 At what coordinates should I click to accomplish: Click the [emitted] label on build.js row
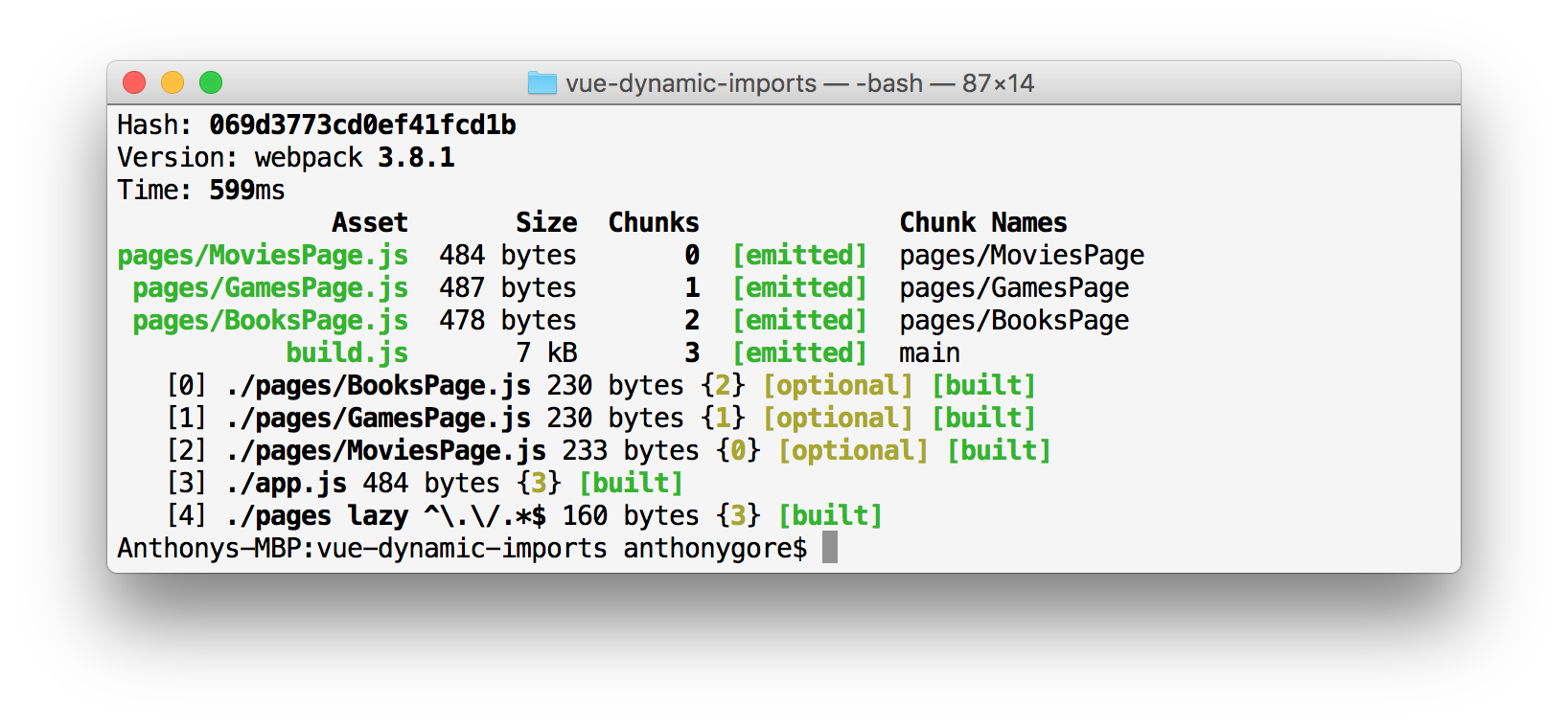click(799, 353)
